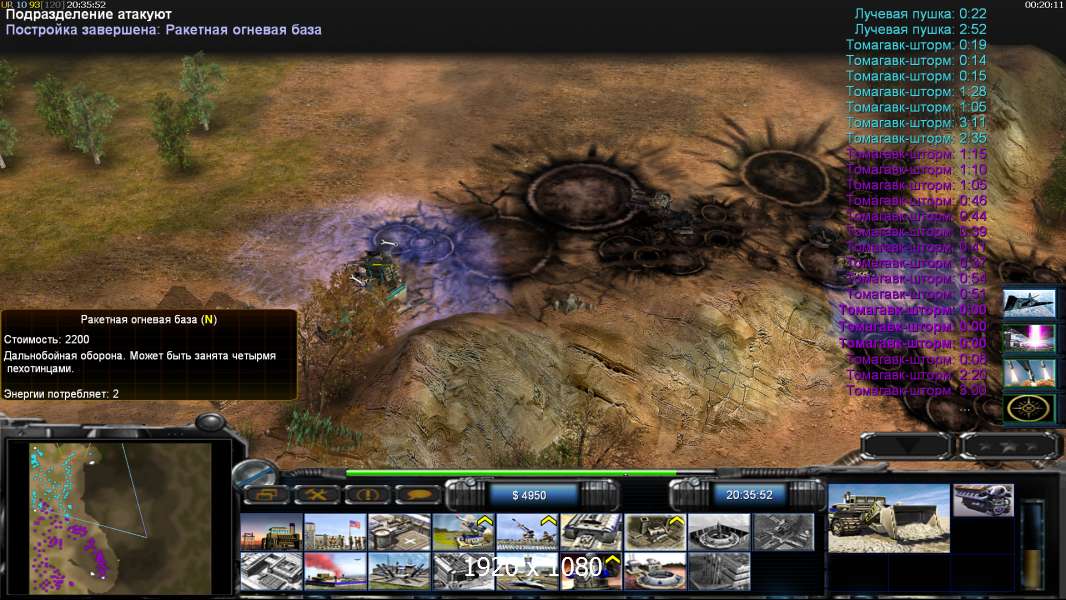Click the greyed tall tower icon in bottom row
This screenshot has width=1066, height=600.
pyautogui.click(x=719, y=571)
